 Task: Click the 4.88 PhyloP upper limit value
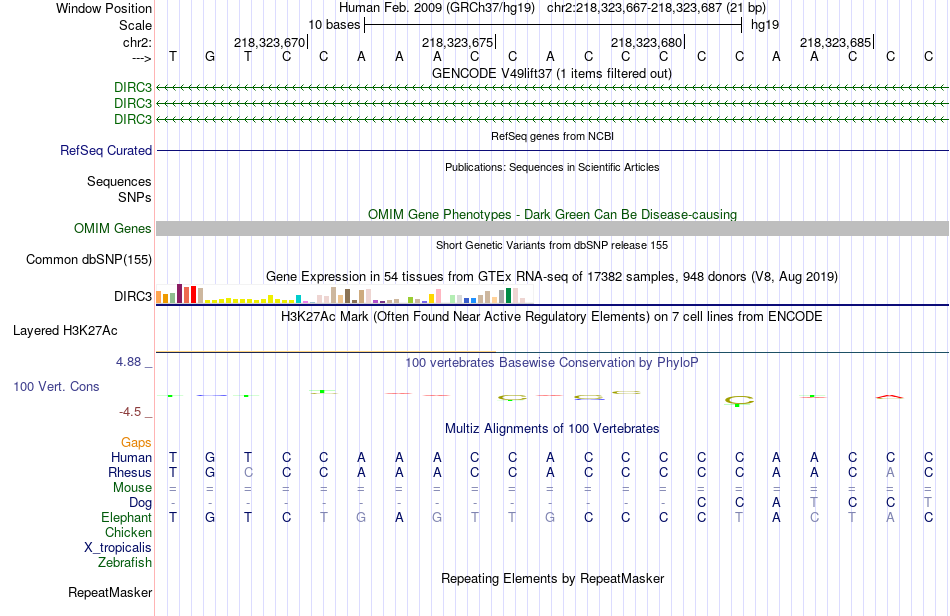[128, 362]
